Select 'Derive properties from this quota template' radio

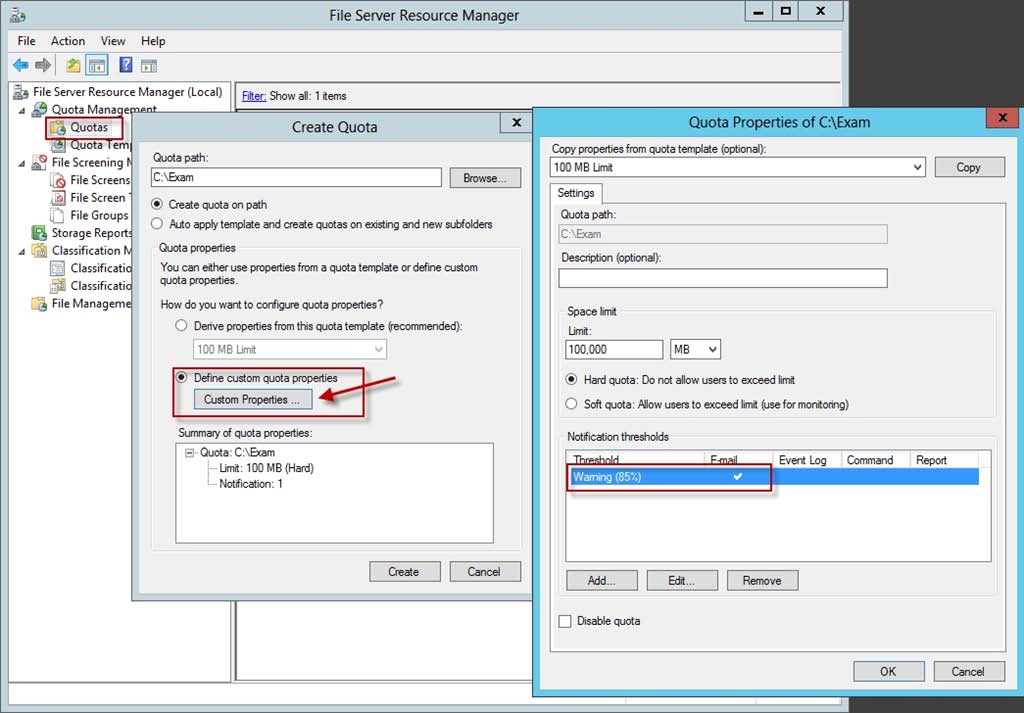tap(182, 326)
